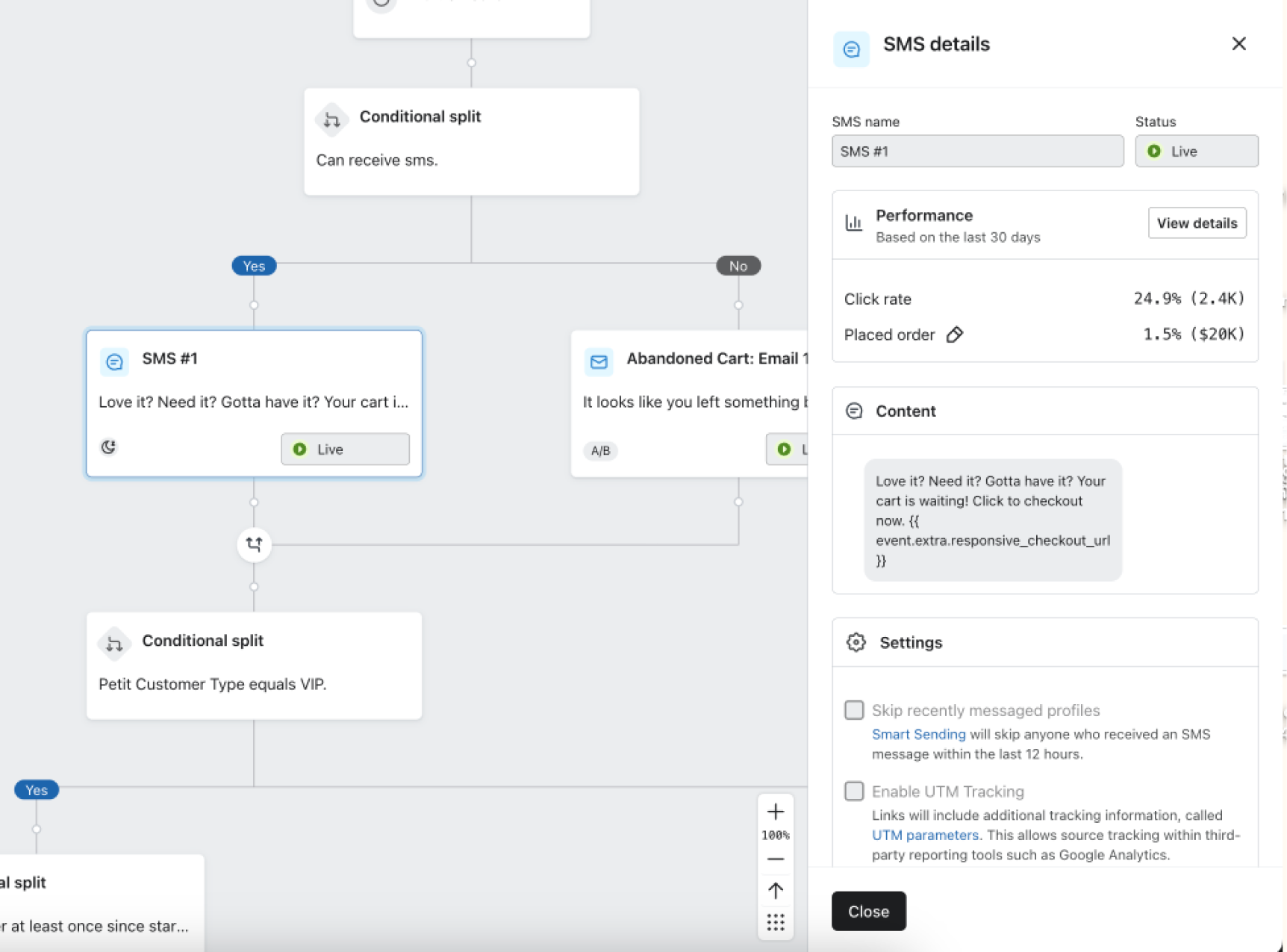Click the merge paths node icon
1287x952 pixels.
pos(254,544)
